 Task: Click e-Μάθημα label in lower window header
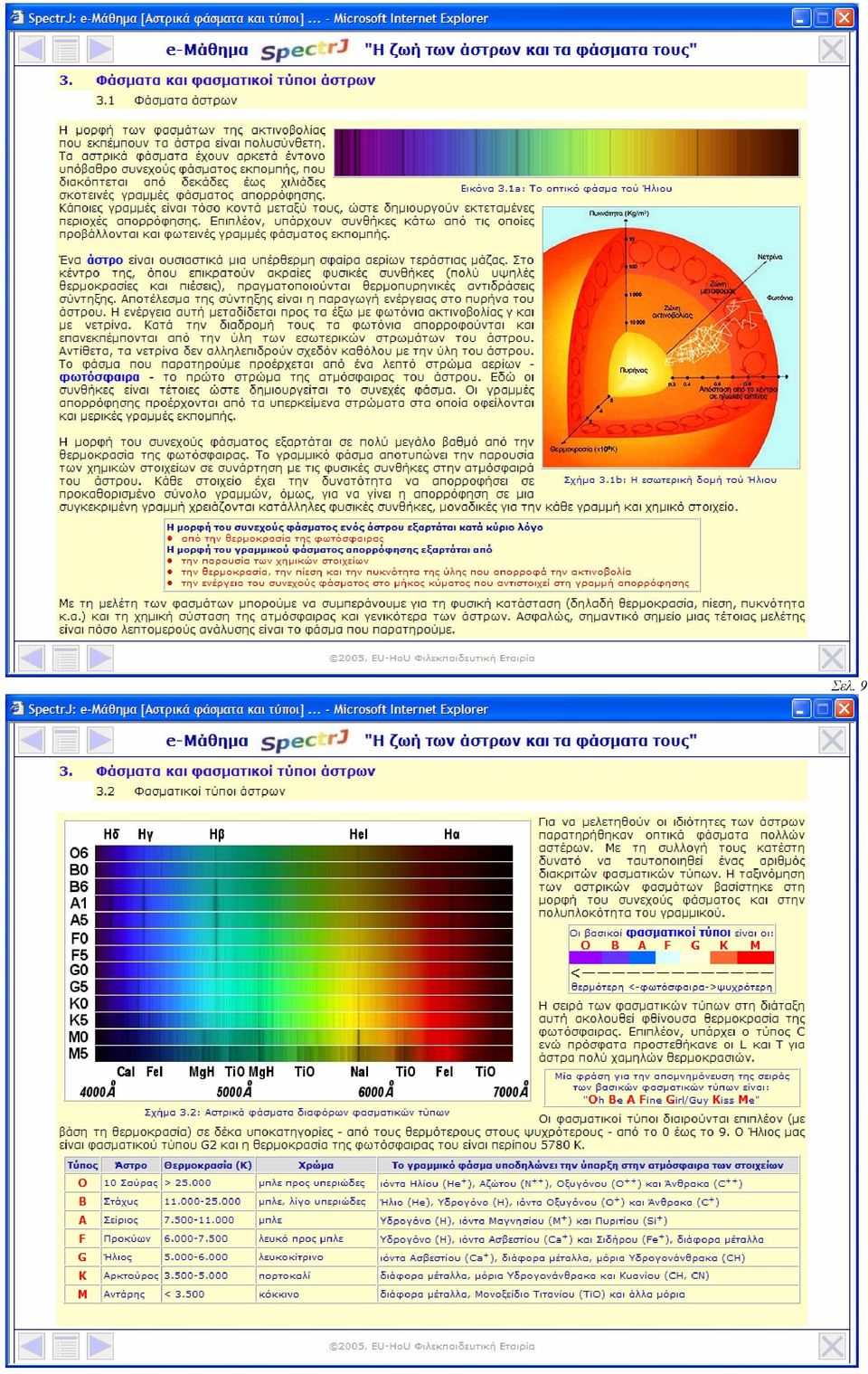coord(207,741)
